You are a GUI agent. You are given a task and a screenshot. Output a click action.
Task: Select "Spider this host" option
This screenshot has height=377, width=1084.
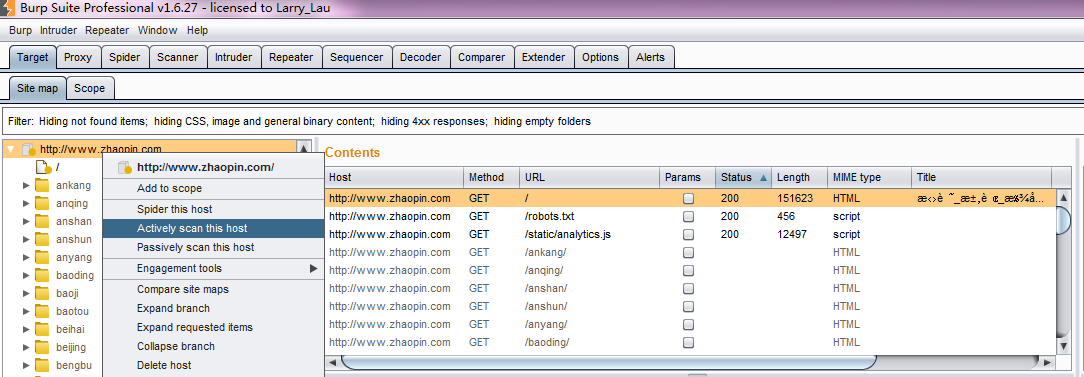[x=213, y=209]
